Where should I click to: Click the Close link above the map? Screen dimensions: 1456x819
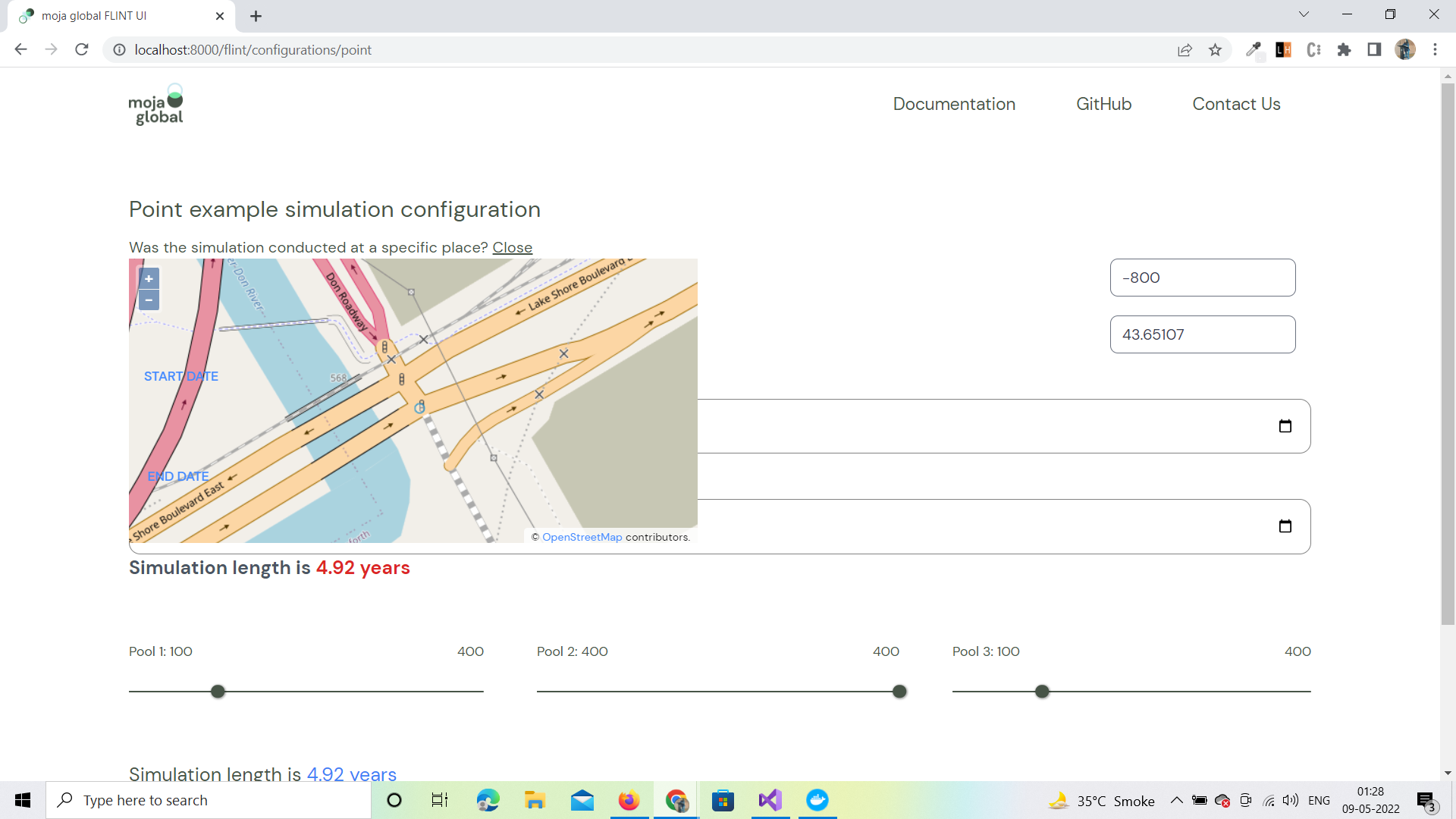(512, 247)
